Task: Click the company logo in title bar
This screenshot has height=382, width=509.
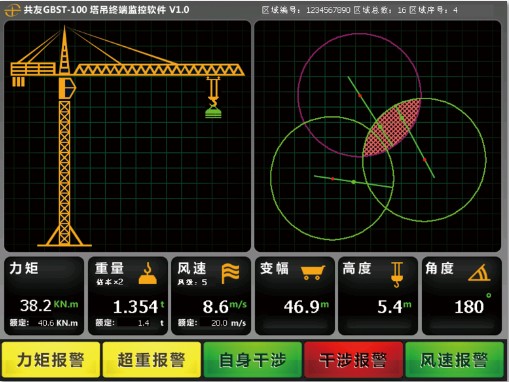Action: coord(13,10)
